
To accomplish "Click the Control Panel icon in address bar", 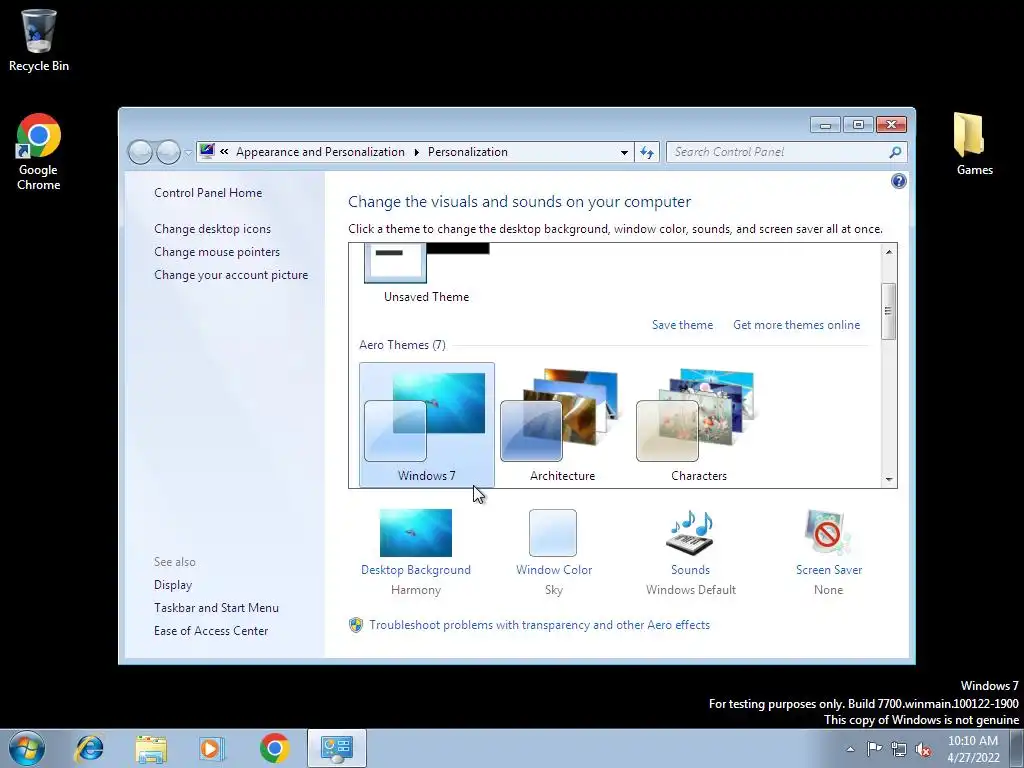I will (x=207, y=152).
